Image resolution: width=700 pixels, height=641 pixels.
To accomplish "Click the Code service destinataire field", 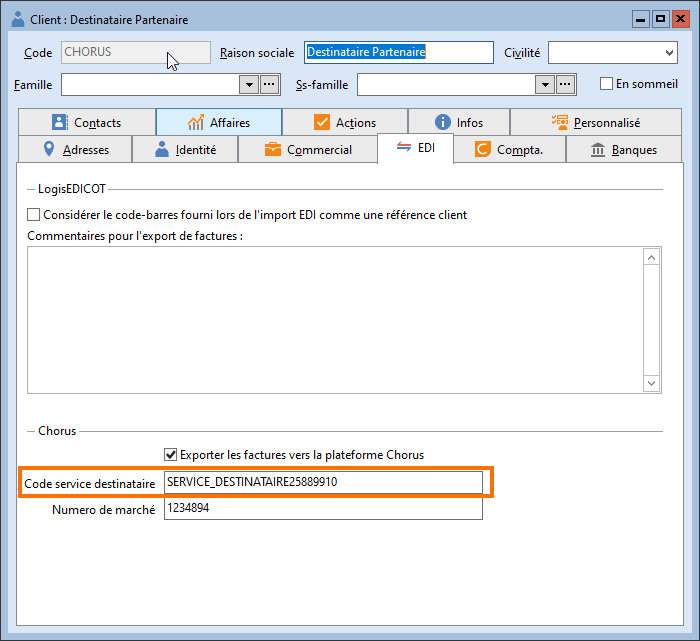I will click(323, 483).
